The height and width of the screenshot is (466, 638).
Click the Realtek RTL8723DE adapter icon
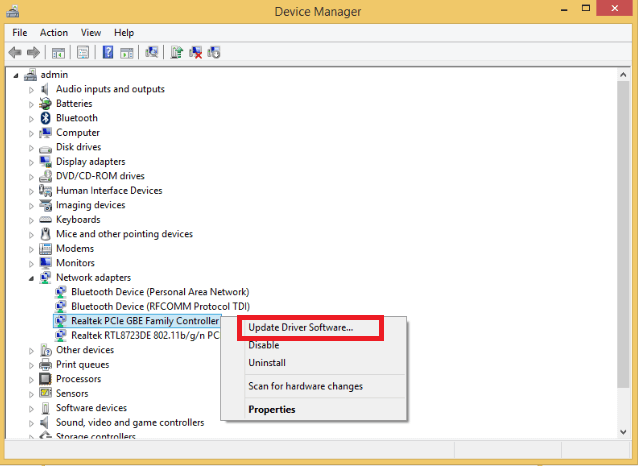tap(60, 335)
